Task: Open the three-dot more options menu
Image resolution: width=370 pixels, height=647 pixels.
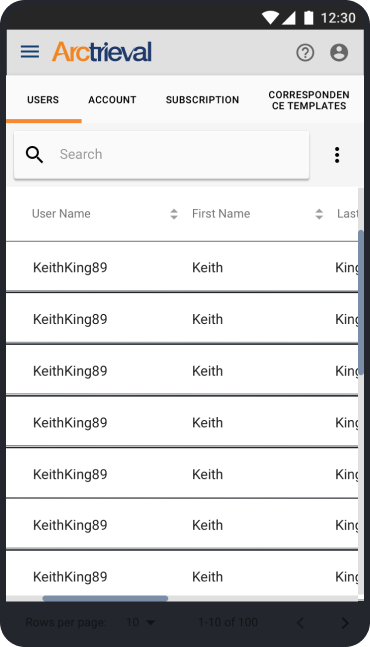Action: 337,155
